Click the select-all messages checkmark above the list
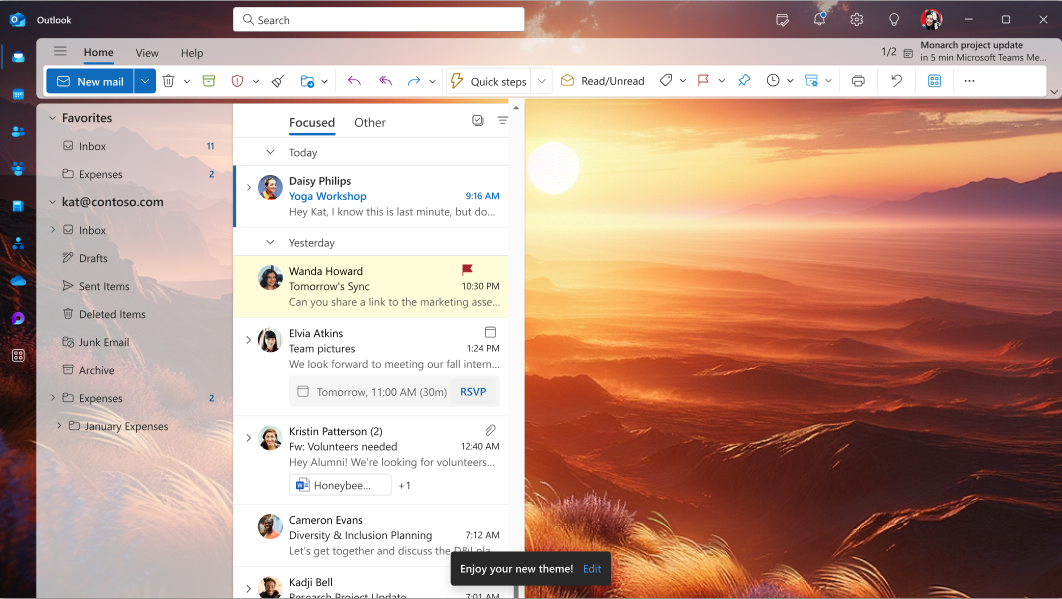1062x599 pixels. (x=477, y=120)
